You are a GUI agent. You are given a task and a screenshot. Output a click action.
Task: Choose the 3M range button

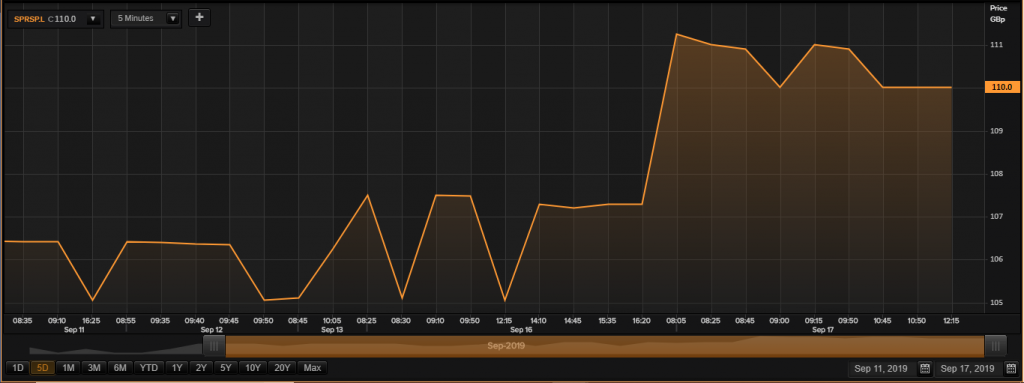pos(94,368)
